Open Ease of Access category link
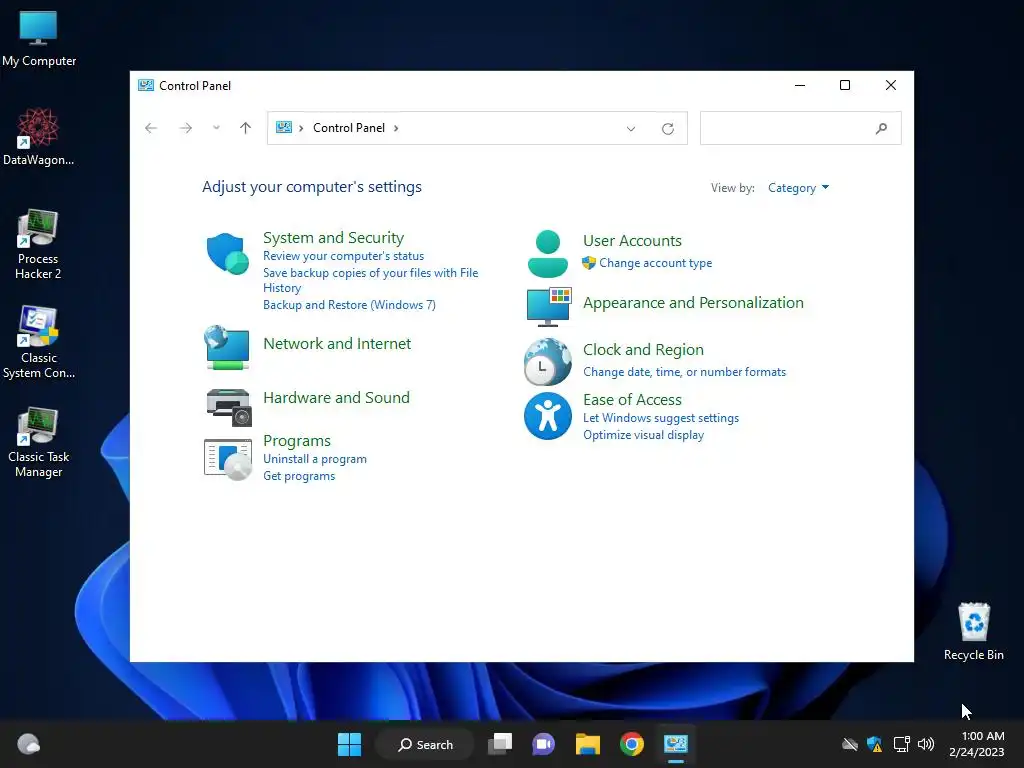The image size is (1024, 768). (632, 400)
